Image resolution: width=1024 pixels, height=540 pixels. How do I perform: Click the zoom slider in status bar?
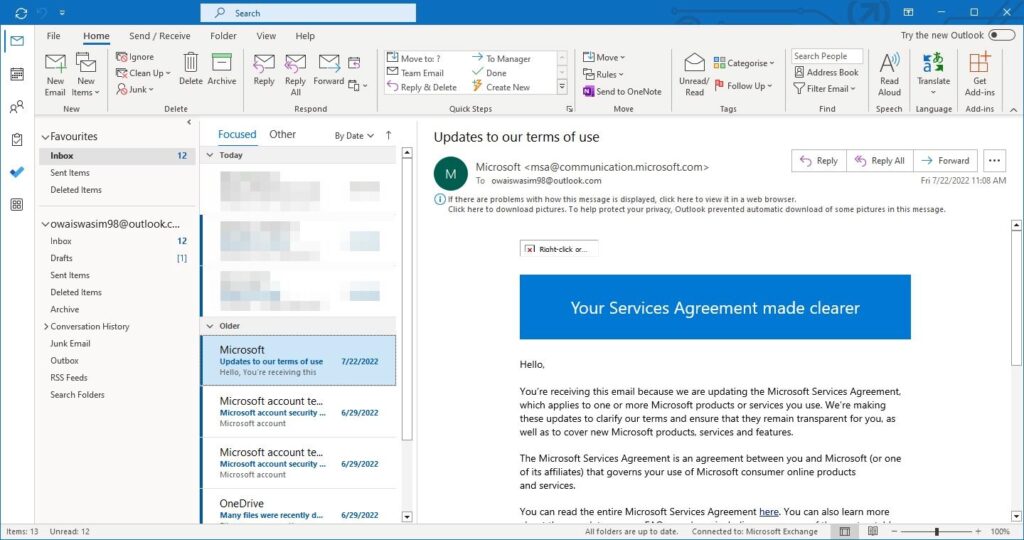point(937,531)
